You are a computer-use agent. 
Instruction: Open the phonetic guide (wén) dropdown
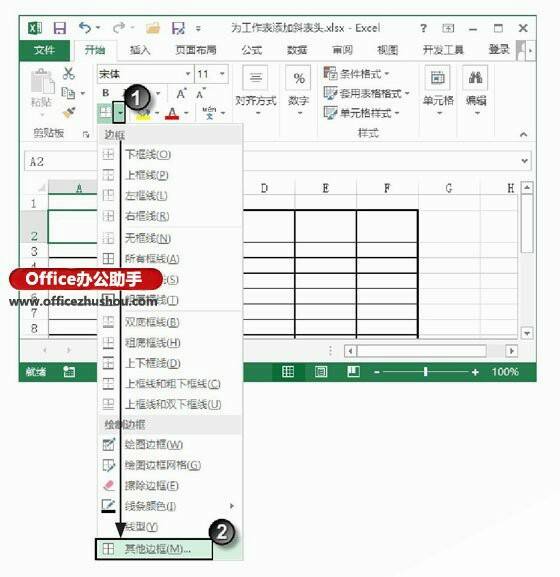click(223, 113)
